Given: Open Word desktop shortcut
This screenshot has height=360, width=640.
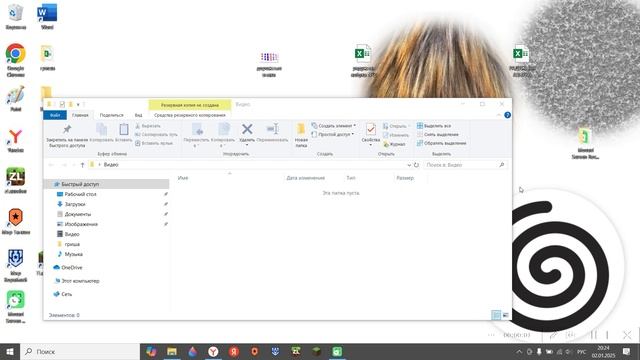Looking at the screenshot, I should click(47, 16).
